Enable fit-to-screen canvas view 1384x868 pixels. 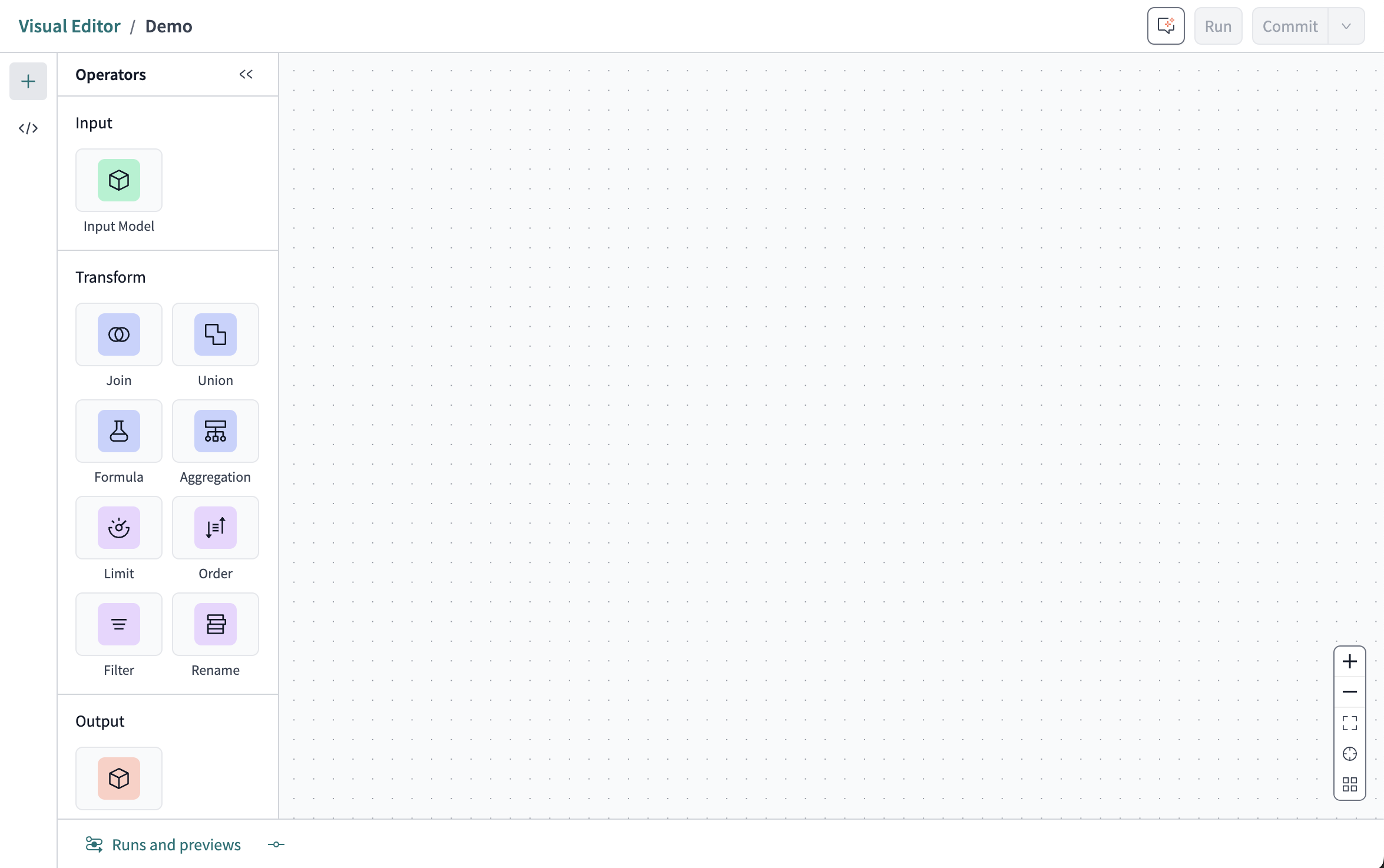pos(1350,723)
